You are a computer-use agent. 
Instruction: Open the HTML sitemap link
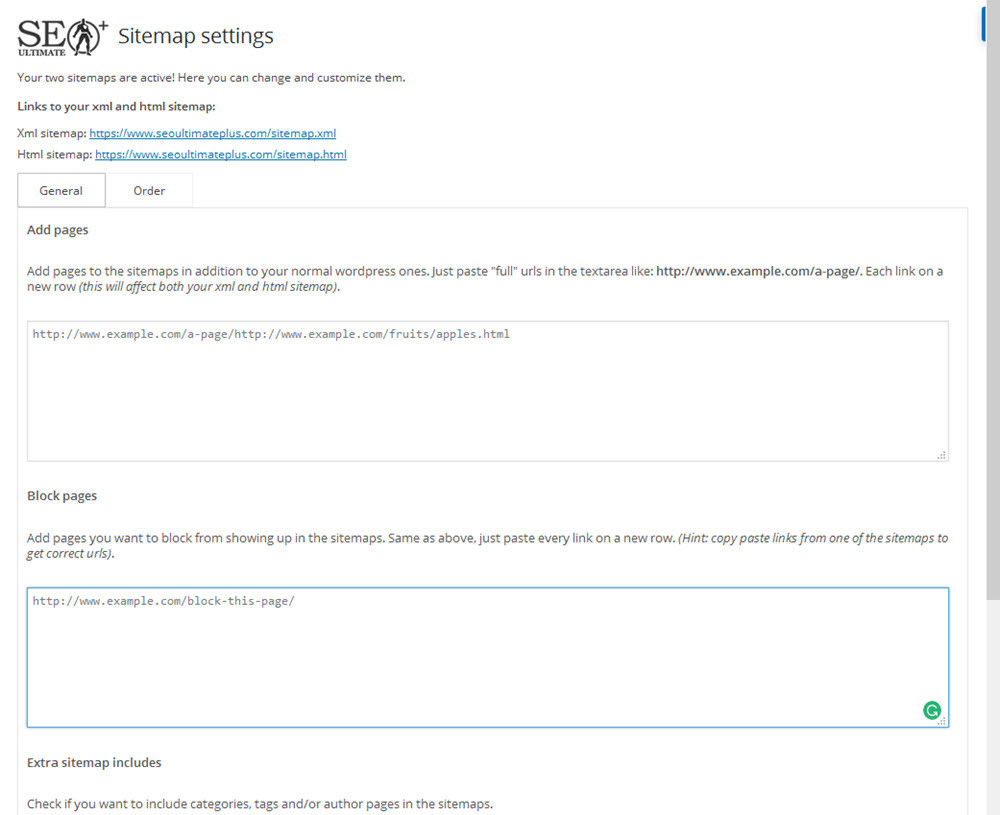pos(220,155)
